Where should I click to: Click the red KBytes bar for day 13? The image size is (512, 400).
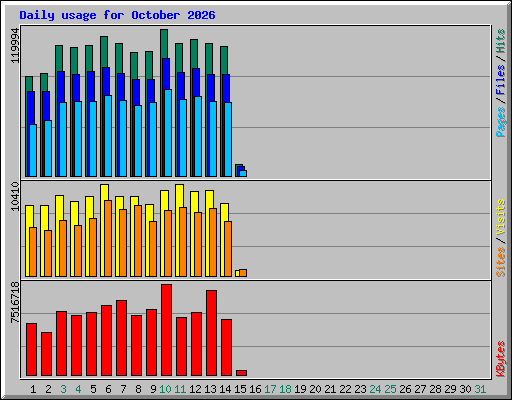tap(211, 333)
